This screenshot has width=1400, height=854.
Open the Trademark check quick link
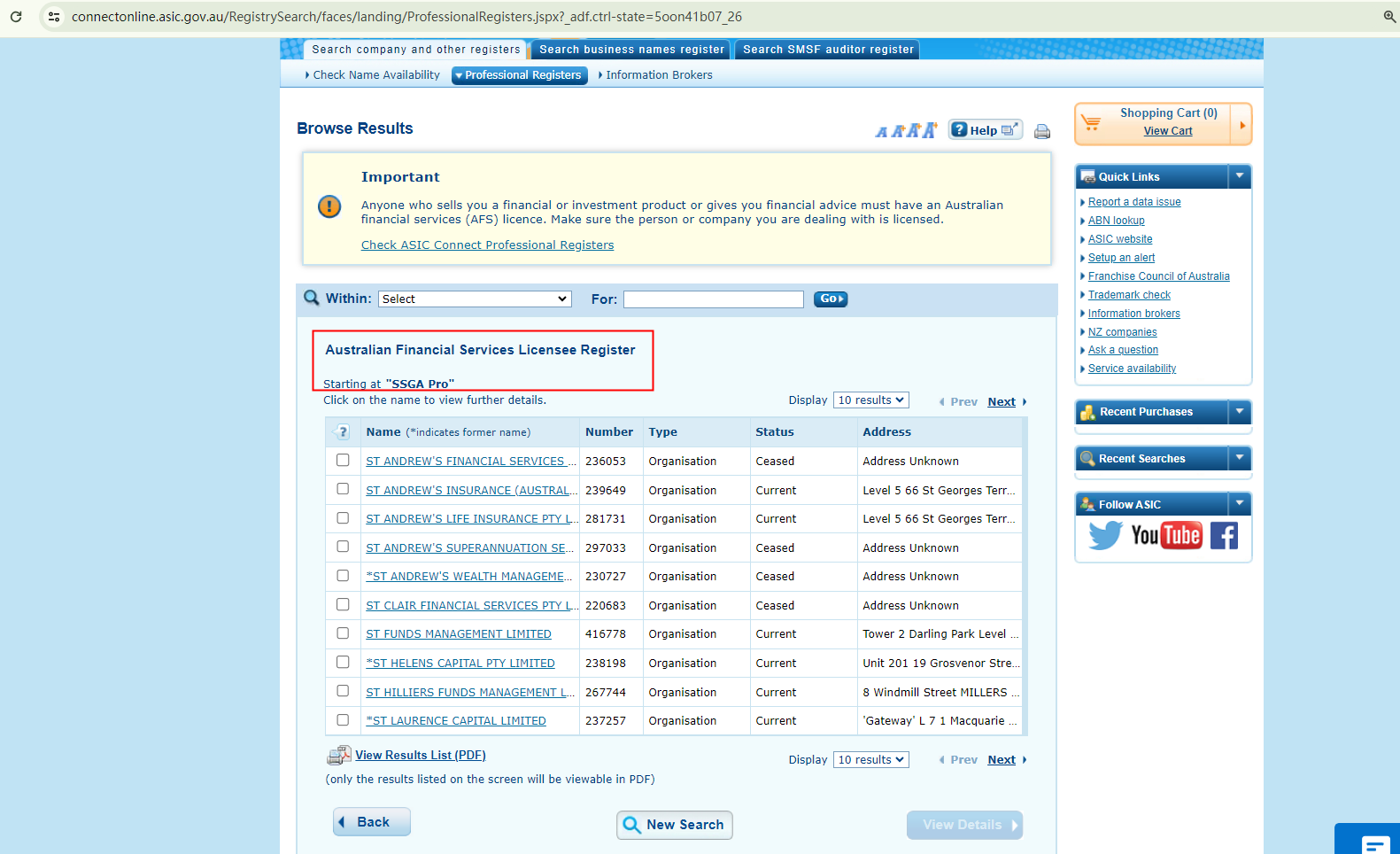[1129, 295]
